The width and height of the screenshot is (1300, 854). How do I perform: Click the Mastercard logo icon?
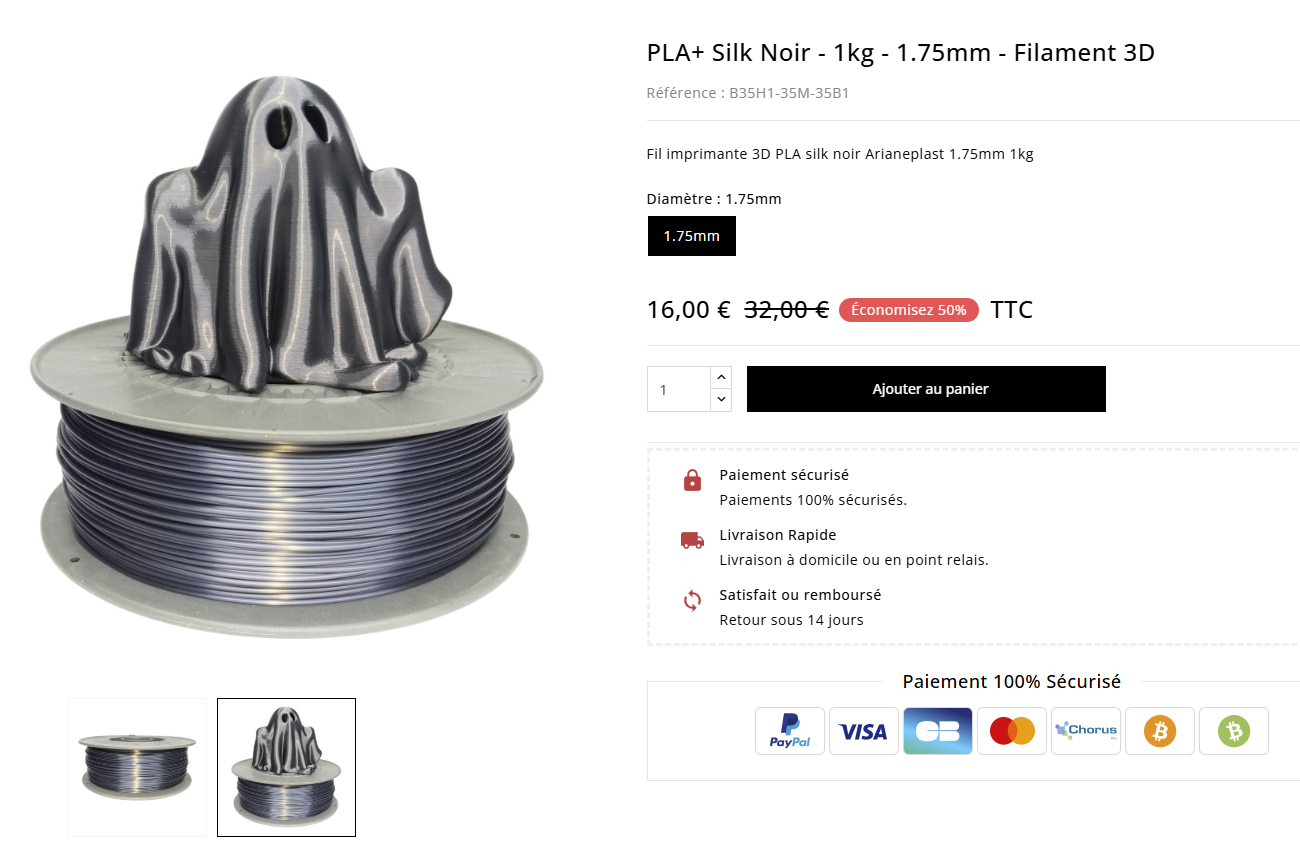point(1012,731)
